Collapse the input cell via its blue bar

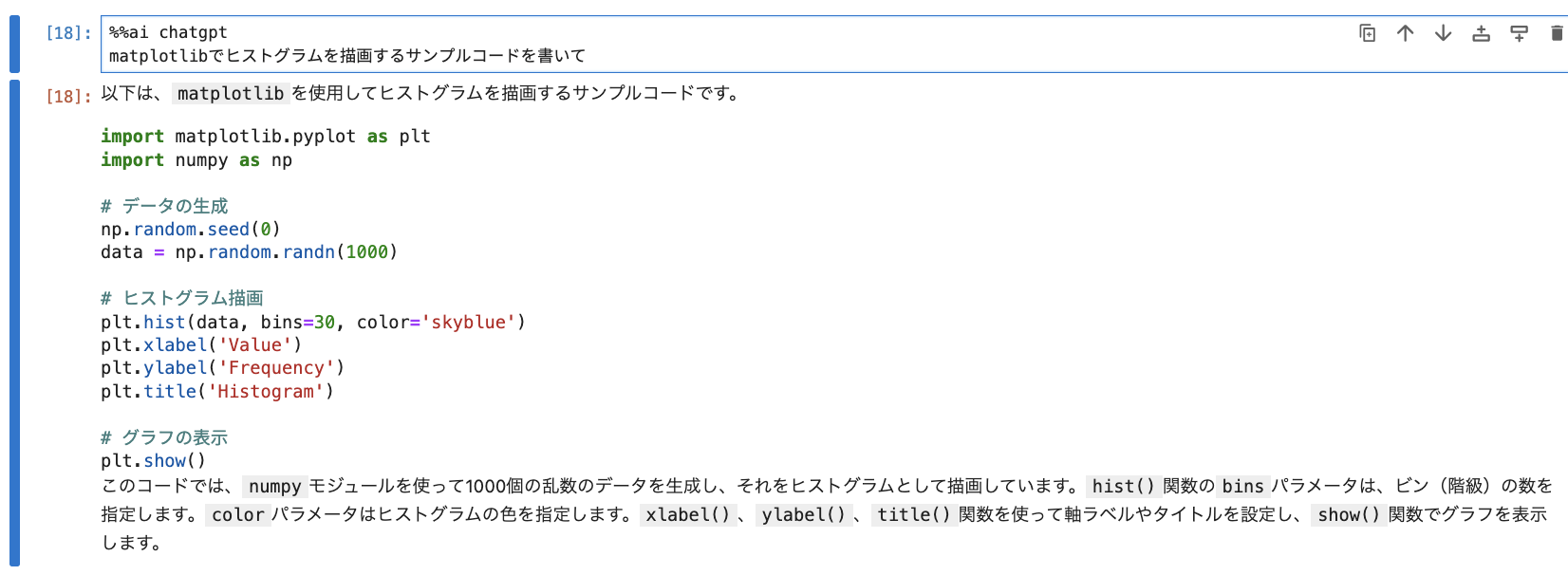(x=14, y=44)
